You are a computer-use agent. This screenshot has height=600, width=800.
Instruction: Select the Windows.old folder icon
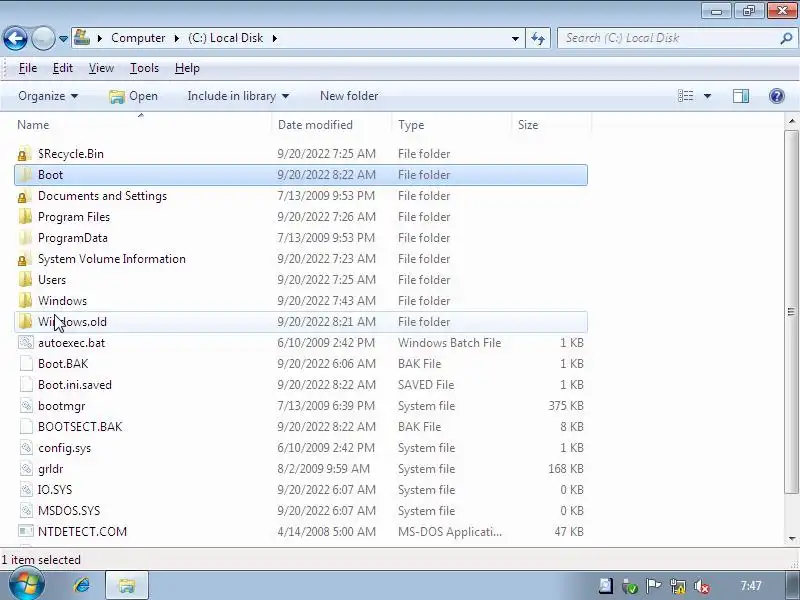click(25, 321)
